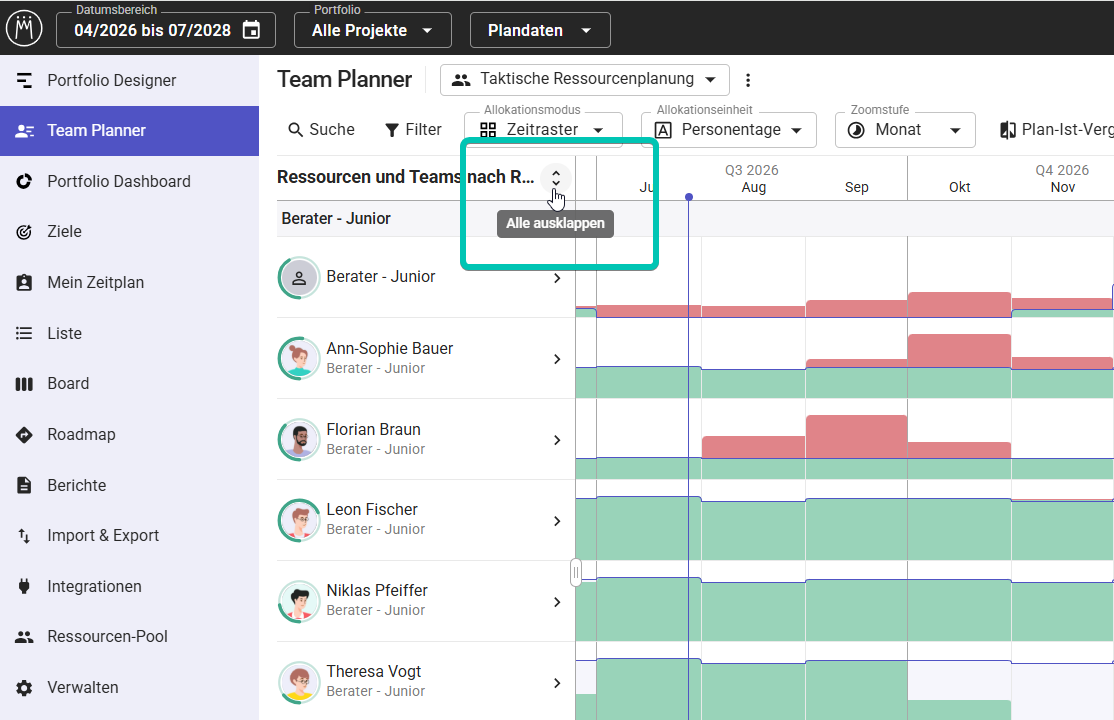This screenshot has height=720, width=1114.
Task: Click the Plan-Ist-Vergleich compare icon
Action: coord(1007,130)
